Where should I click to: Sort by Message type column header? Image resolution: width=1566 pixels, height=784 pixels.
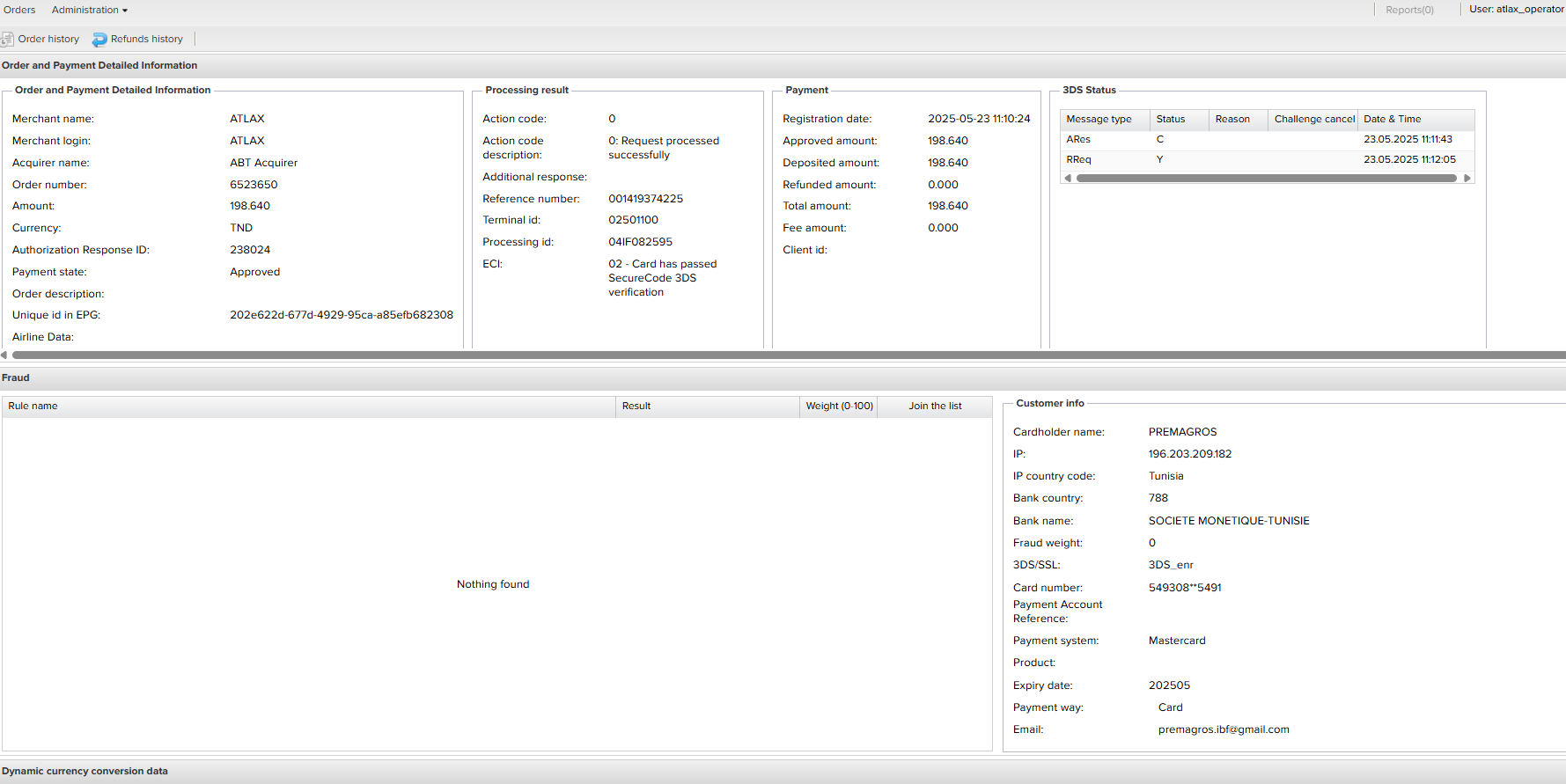click(x=1099, y=119)
